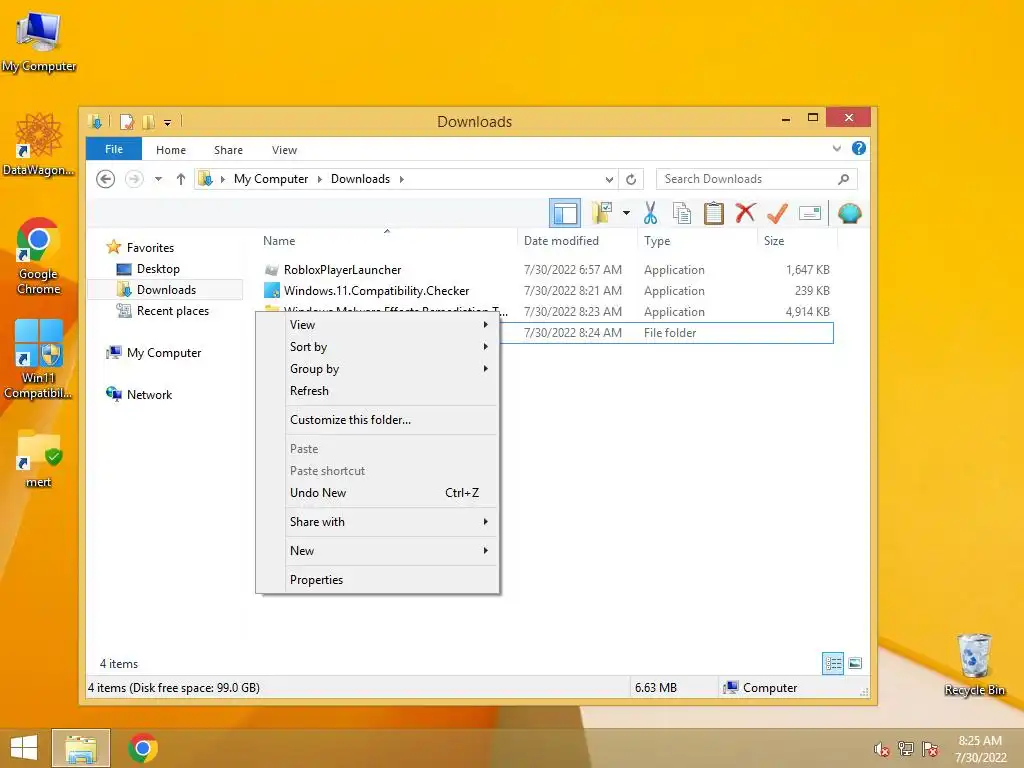Go back with the Back arrow
The image size is (1024, 768).
(x=105, y=179)
